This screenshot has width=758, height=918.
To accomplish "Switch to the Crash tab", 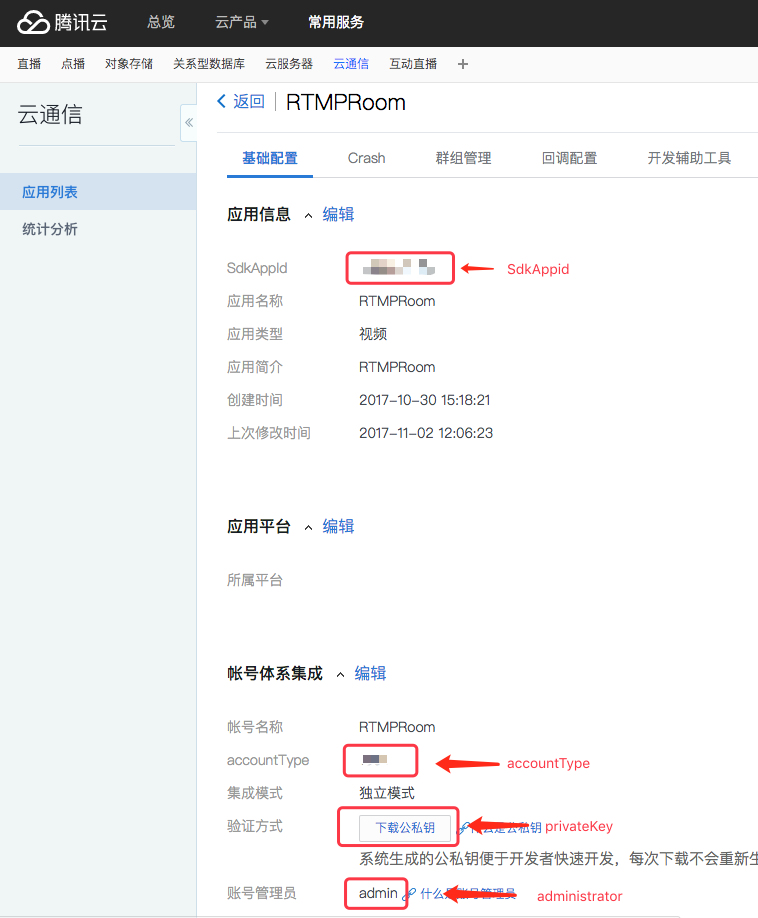I will pyautogui.click(x=366, y=158).
